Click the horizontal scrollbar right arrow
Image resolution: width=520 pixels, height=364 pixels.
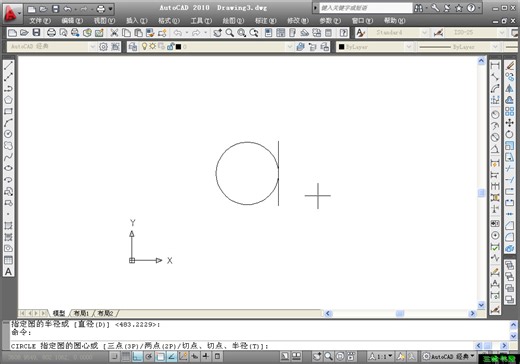(472, 313)
